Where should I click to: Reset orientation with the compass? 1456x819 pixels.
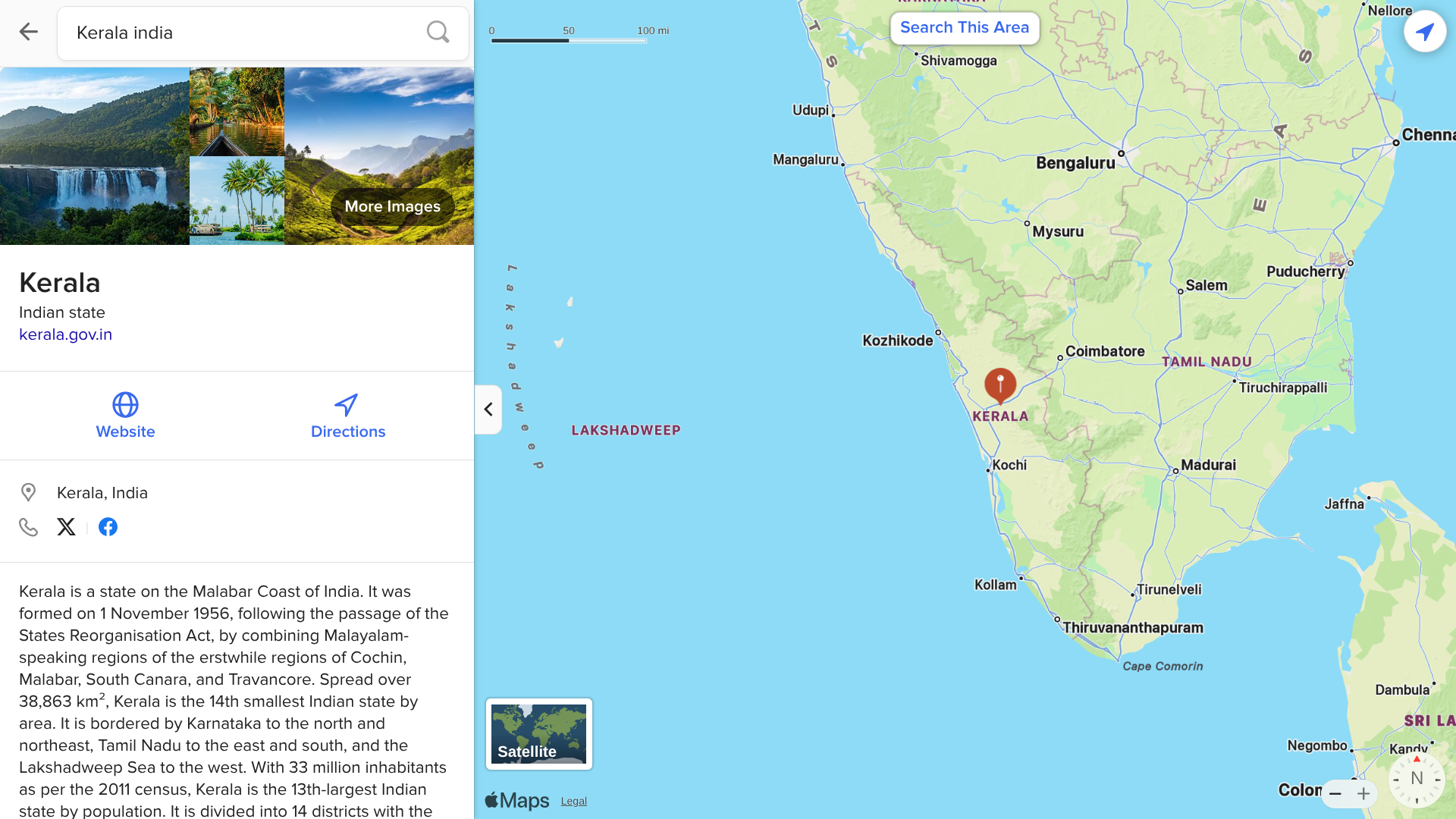click(1416, 779)
